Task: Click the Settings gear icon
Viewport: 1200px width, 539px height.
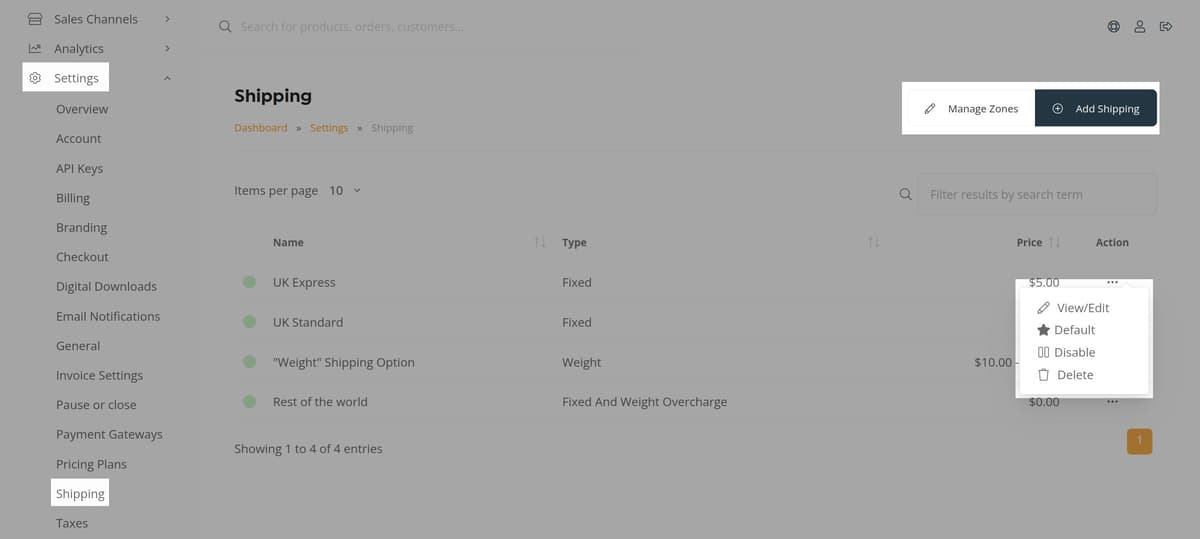Action: click(x=35, y=78)
